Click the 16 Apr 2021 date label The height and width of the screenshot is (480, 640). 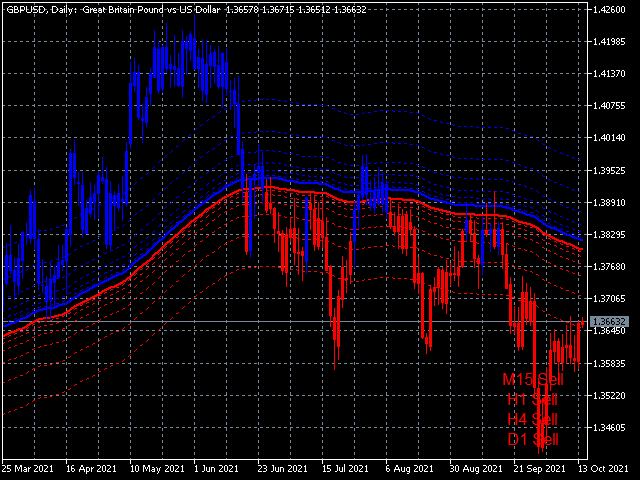coord(90,468)
